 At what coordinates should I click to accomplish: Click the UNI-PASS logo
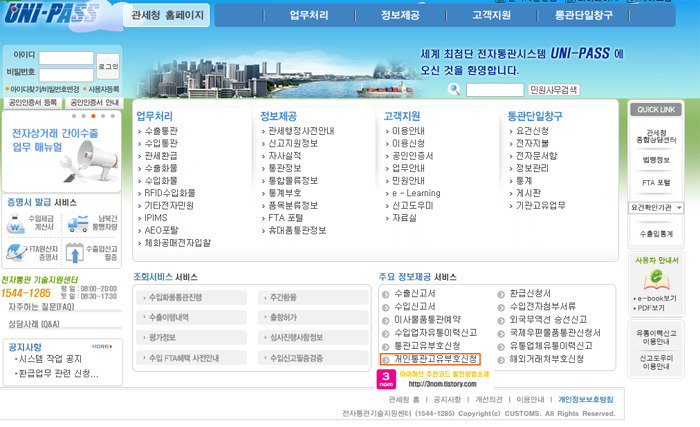click(51, 13)
